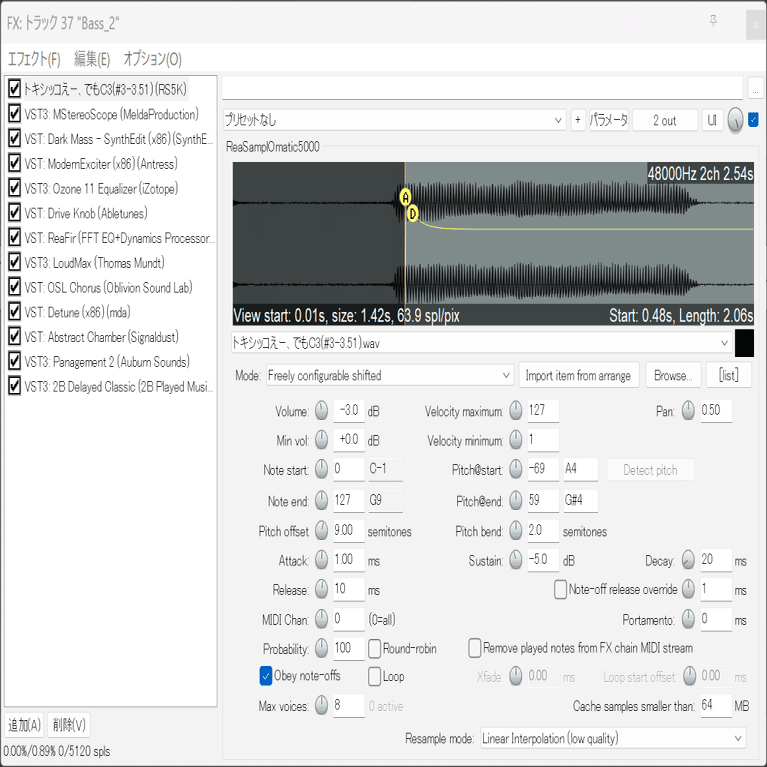Open the preset dropdown プリセットなし

(x=394, y=120)
